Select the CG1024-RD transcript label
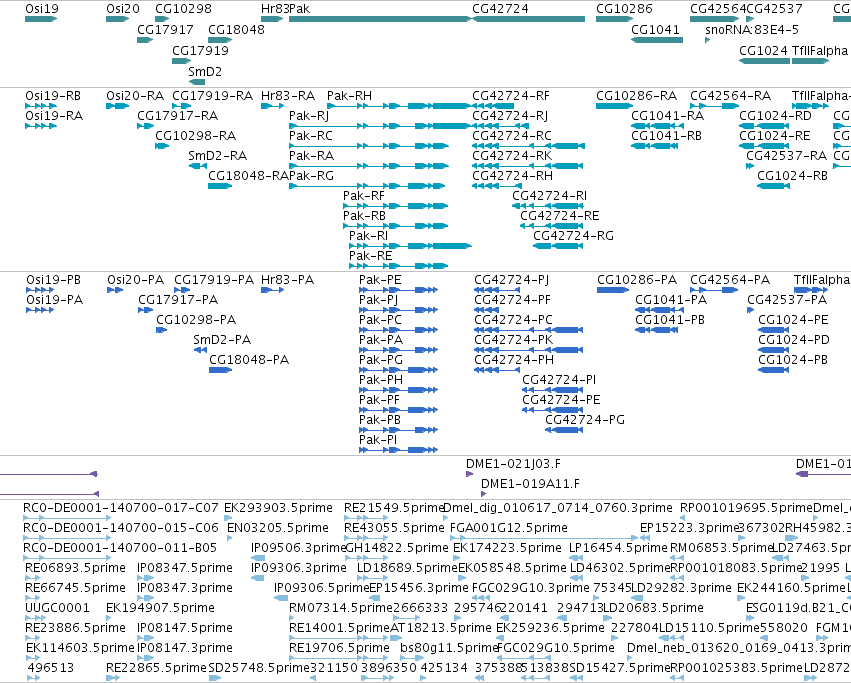851x683 pixels. (775, 116)
